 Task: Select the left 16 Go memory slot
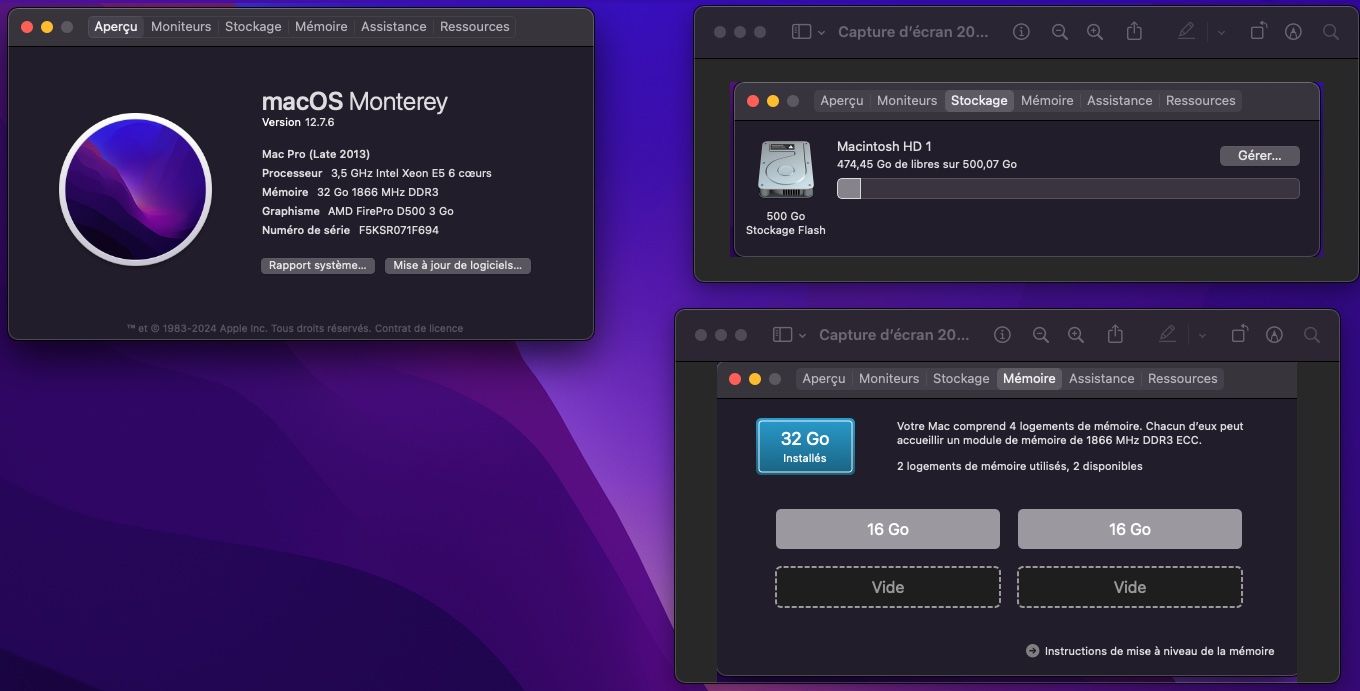point(888,529)
